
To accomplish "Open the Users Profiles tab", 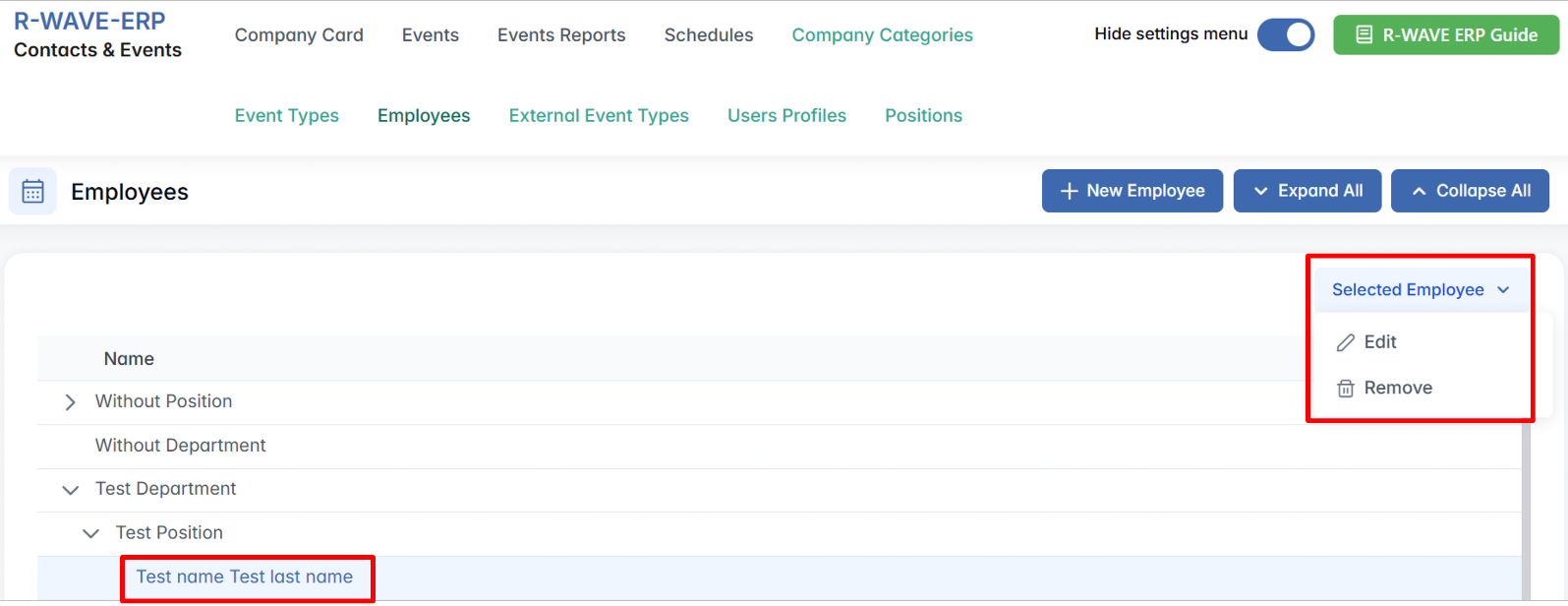I will click(786, 116).
